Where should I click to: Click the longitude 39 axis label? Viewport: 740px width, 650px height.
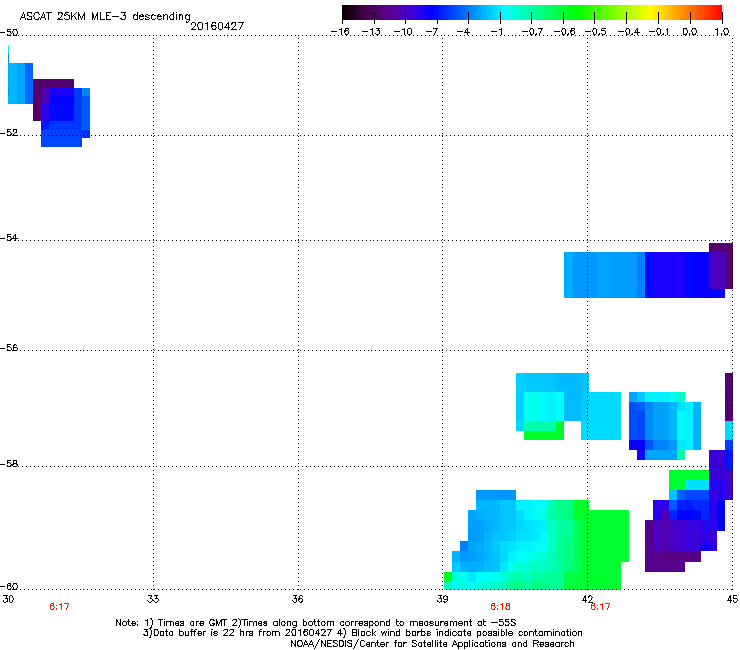(442, 599)
